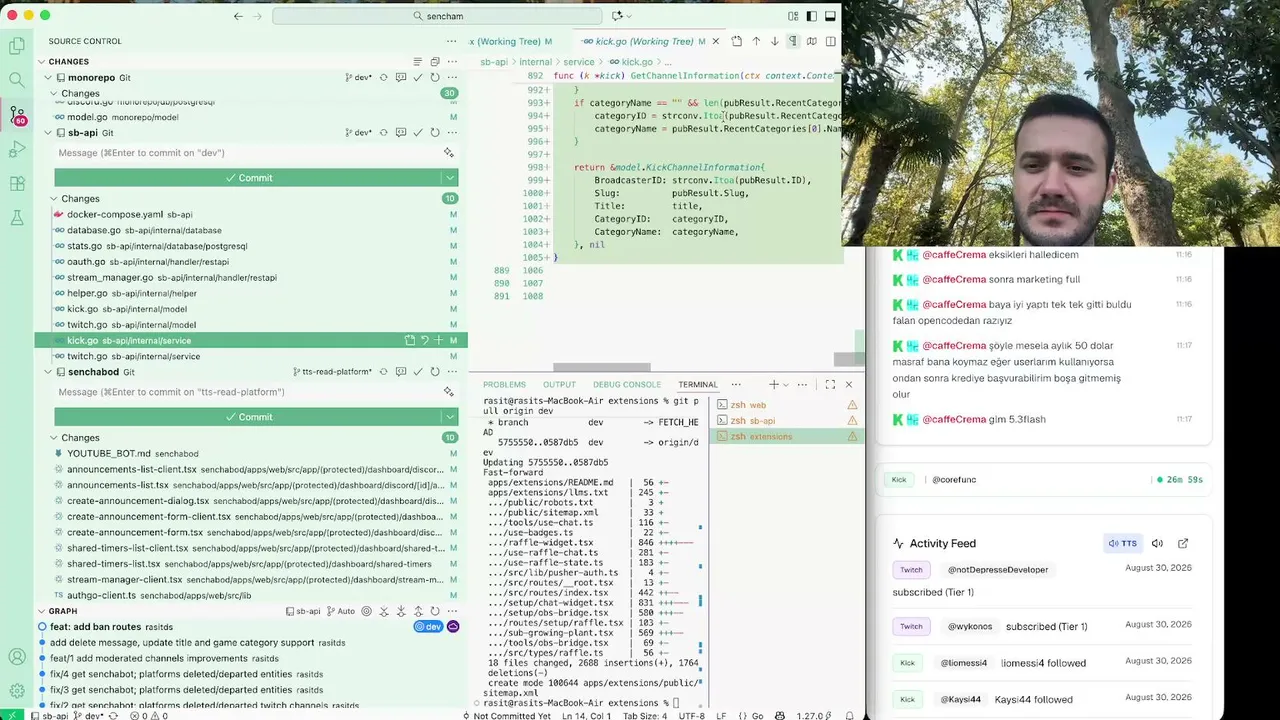This screenshot has height=720, width=1280.
Task: Collapse the senchabod Git repository
Action: [47, 372]
